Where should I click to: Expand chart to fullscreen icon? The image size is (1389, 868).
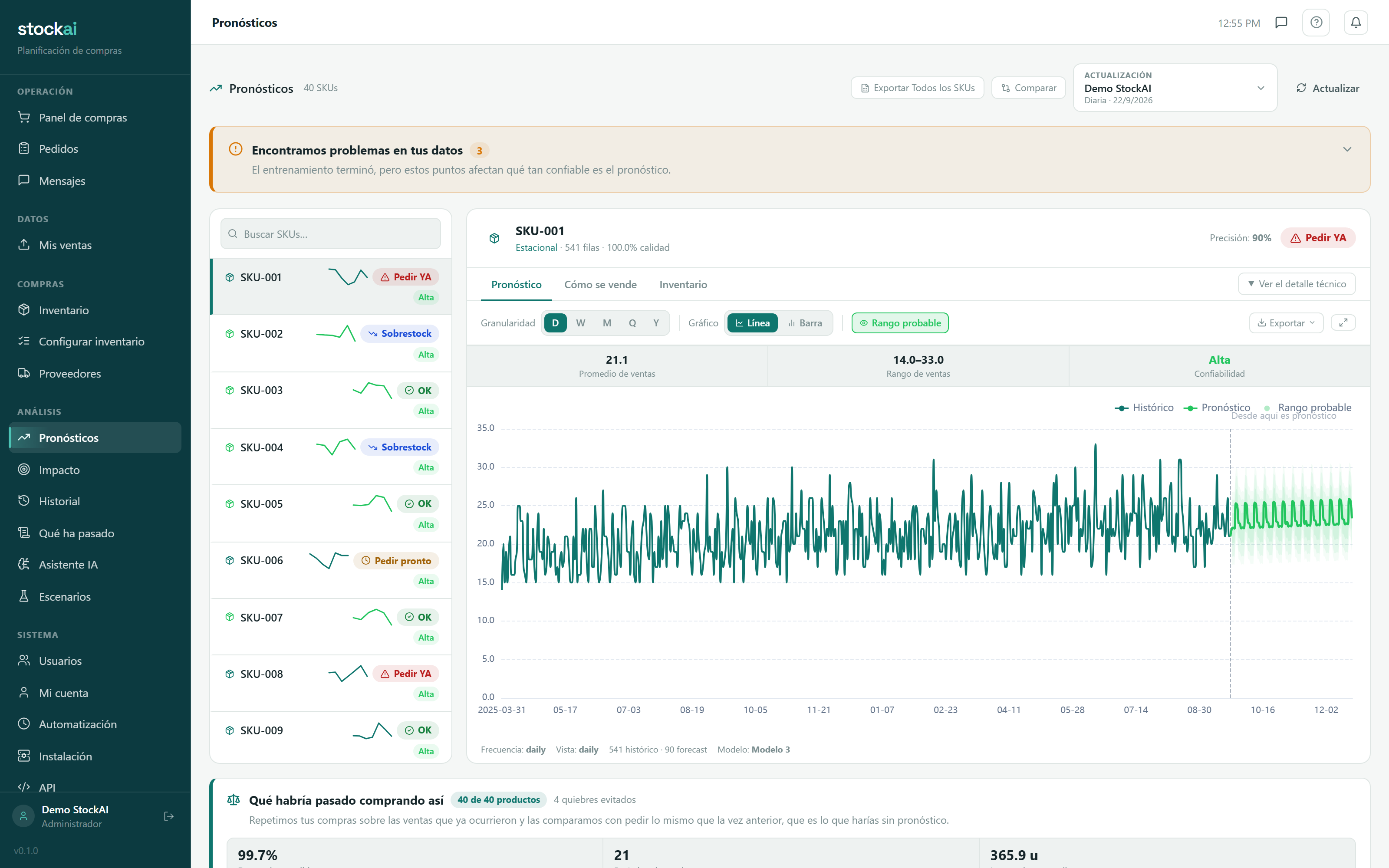pos(1343,322)
